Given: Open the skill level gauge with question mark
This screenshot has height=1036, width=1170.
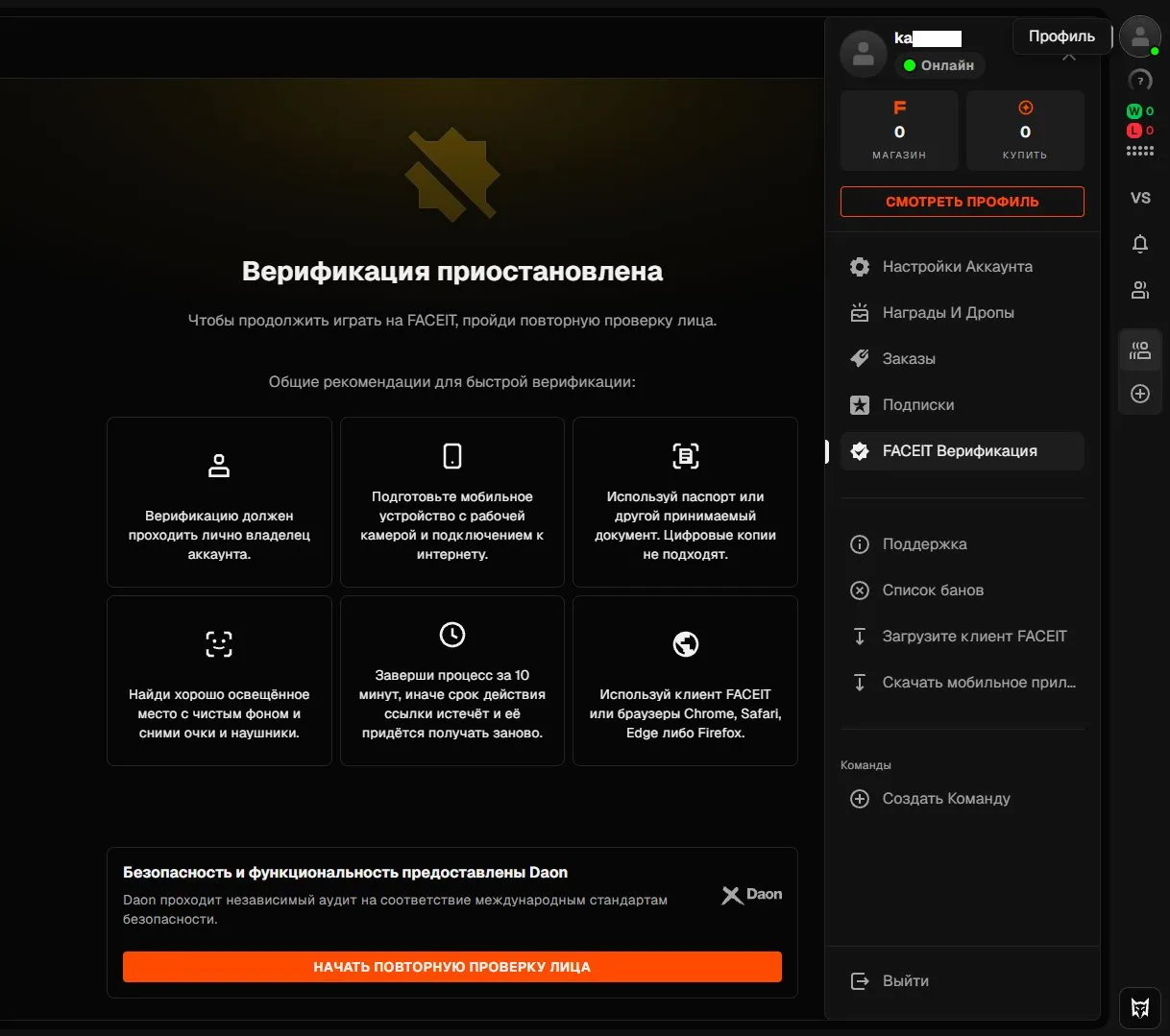Looking at the screenshot, I should pyautogui.click(x=1140, y=81).
